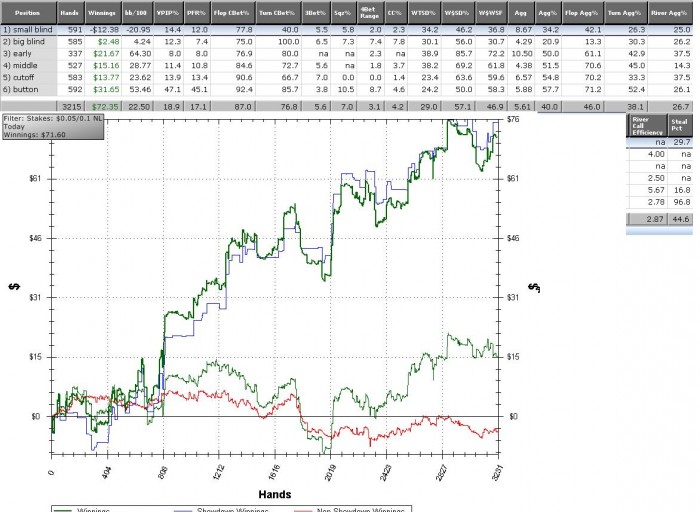Click the button bb/100 value '53.46'
The width and height of the screenshot is (700, 512).
click(140, 89)
